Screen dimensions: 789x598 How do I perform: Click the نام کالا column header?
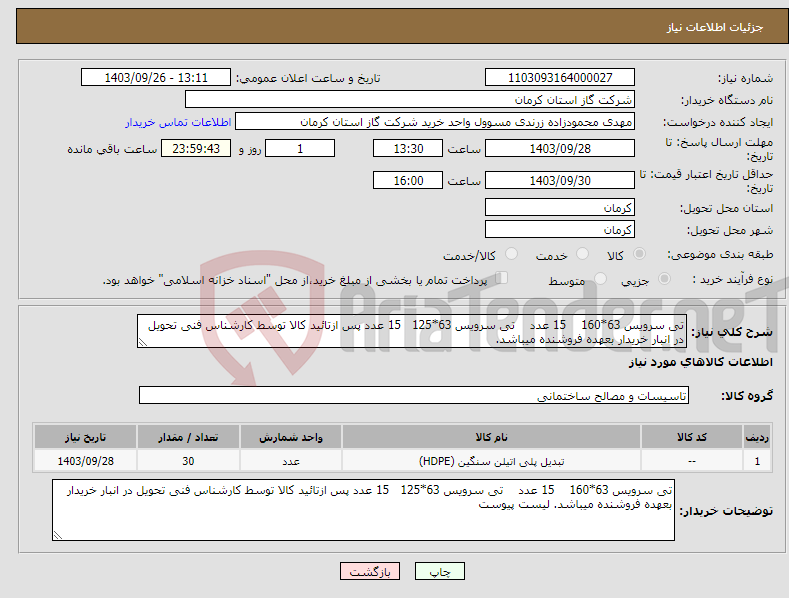point(491,437)
